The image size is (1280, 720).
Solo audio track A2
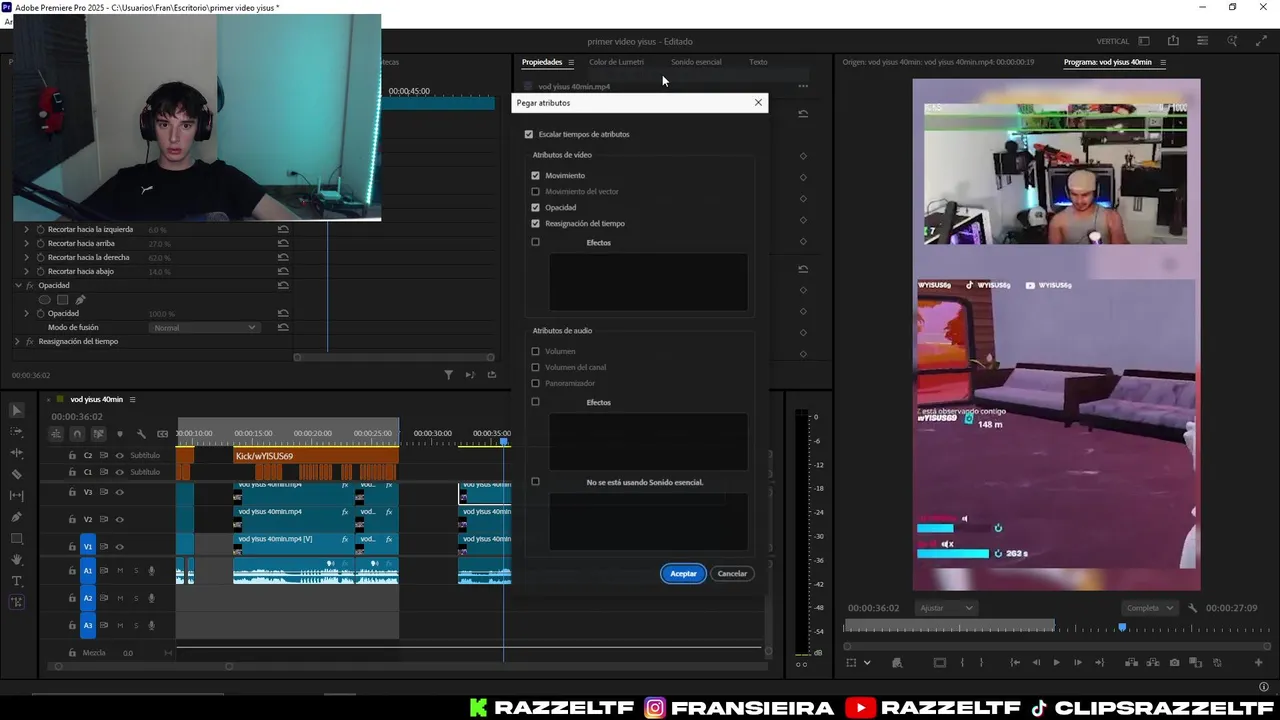[135, 598]
